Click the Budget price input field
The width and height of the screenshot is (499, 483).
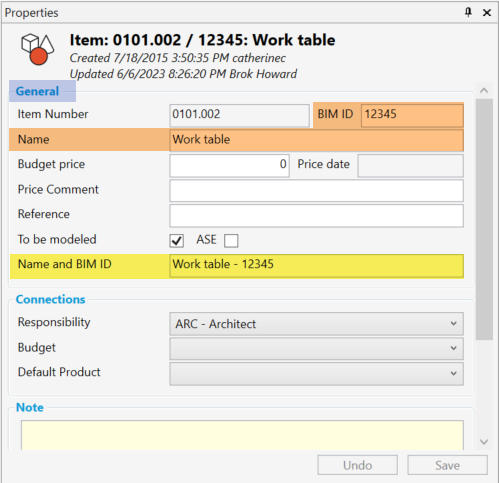tap(229, 165)
